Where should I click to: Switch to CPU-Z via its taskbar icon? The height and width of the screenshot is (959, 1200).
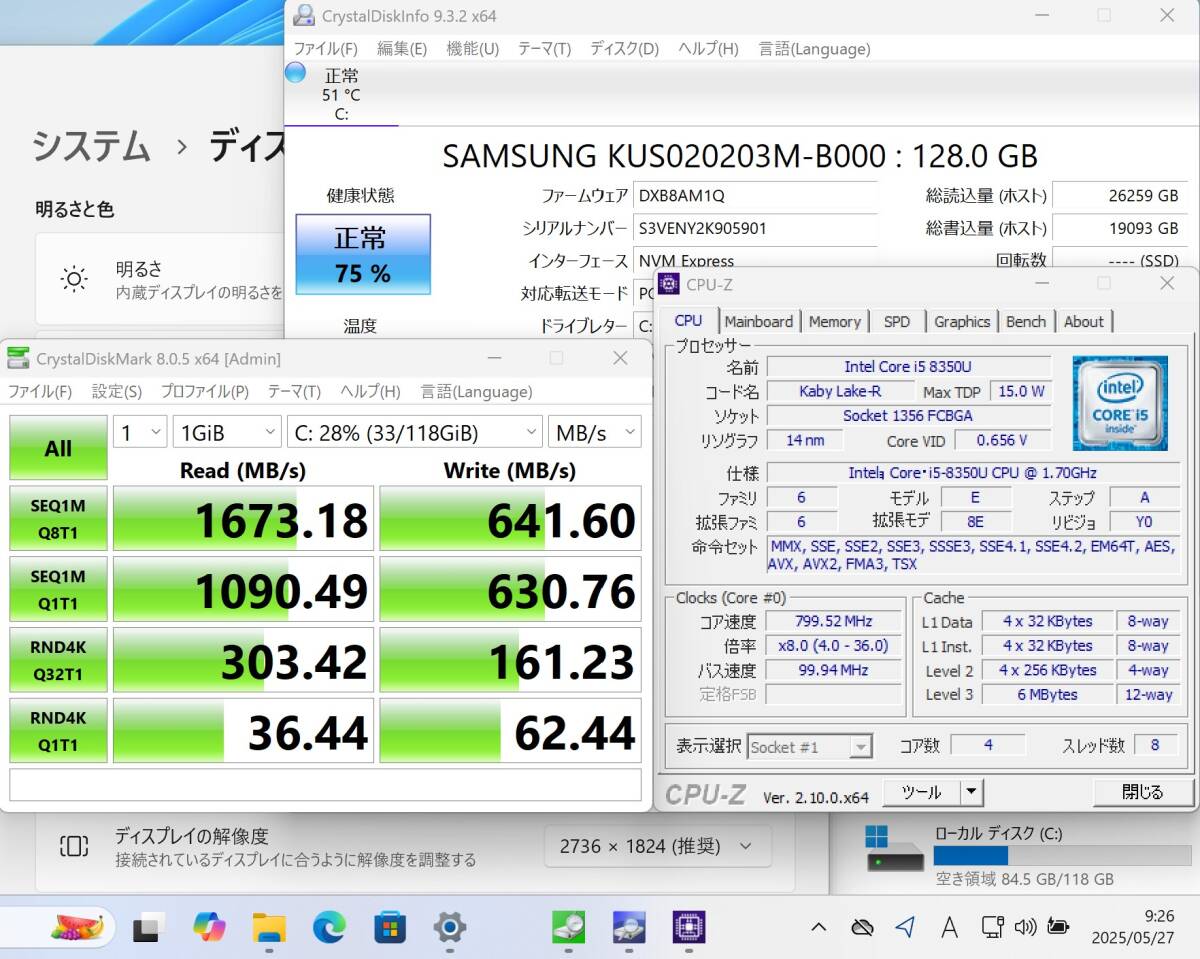point(689,928)
